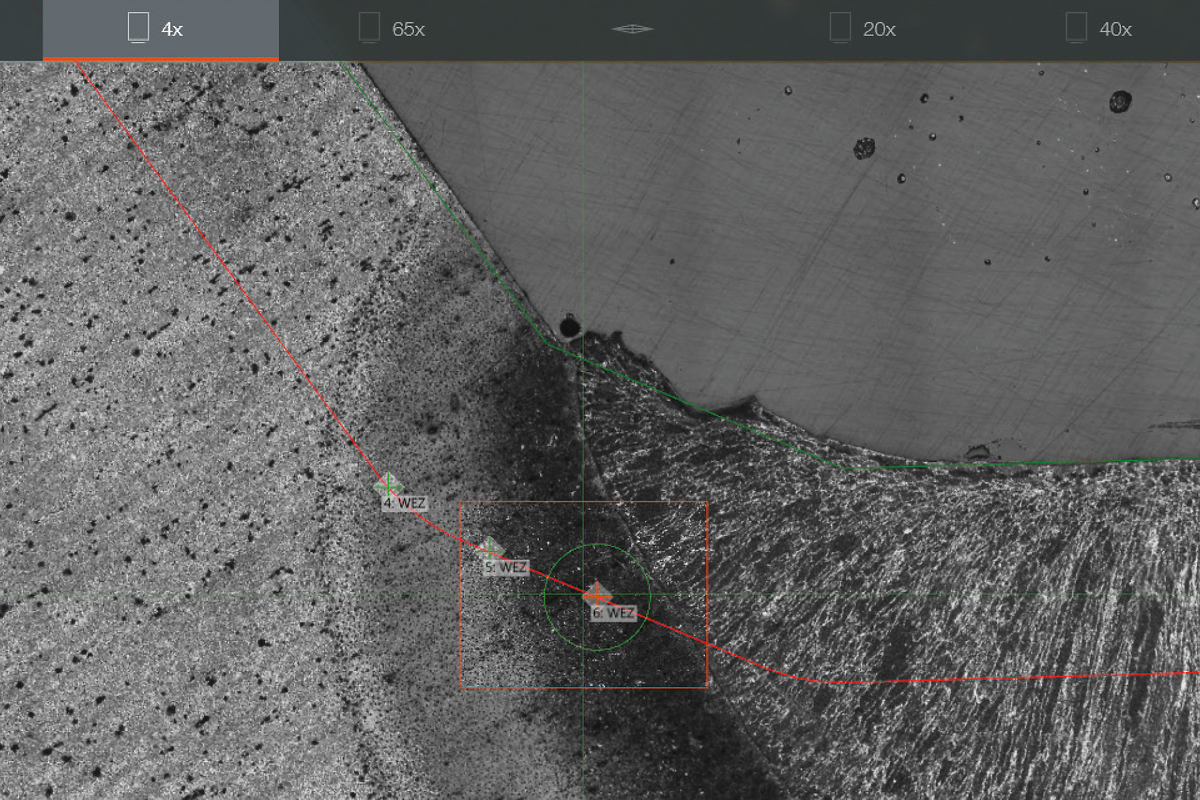The height and width of the screenshot is (800, 1200).
Task: Select the green crosshair marker for point 5
Action: 489,548
